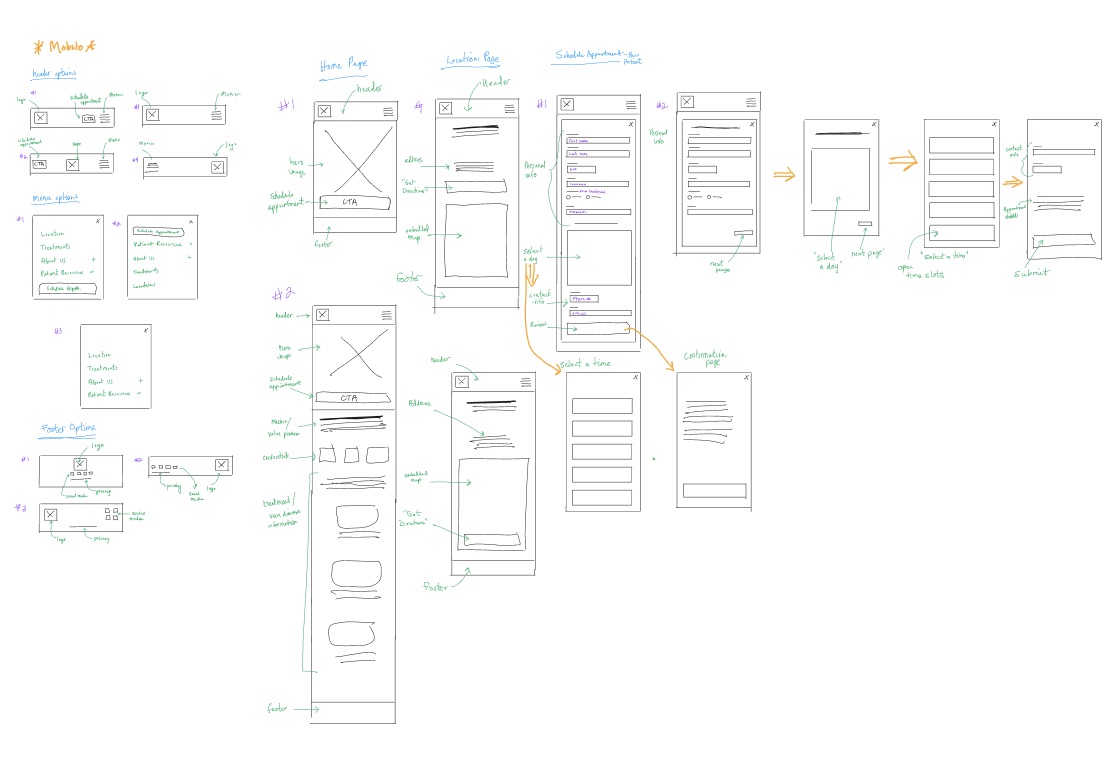Tap the CTA button on Home Page #1
1120x758 pixels.
click(x=355, y=202)
